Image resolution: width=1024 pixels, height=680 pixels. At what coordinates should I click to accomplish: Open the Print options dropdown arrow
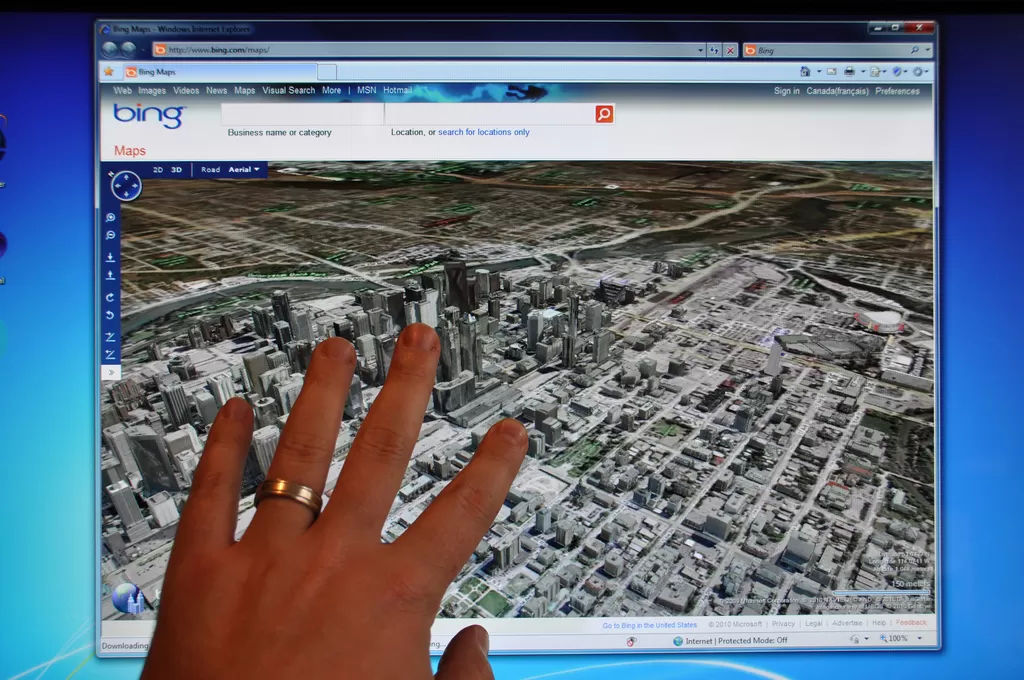(x=863, y=71)
